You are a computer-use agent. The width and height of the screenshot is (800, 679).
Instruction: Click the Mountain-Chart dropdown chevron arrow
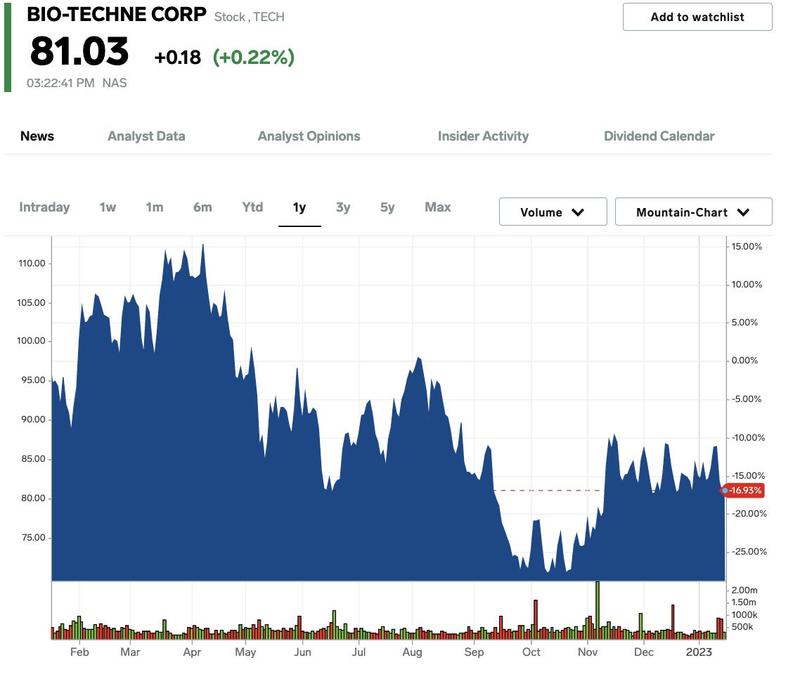pyautogui.click(x=743, y=212)
